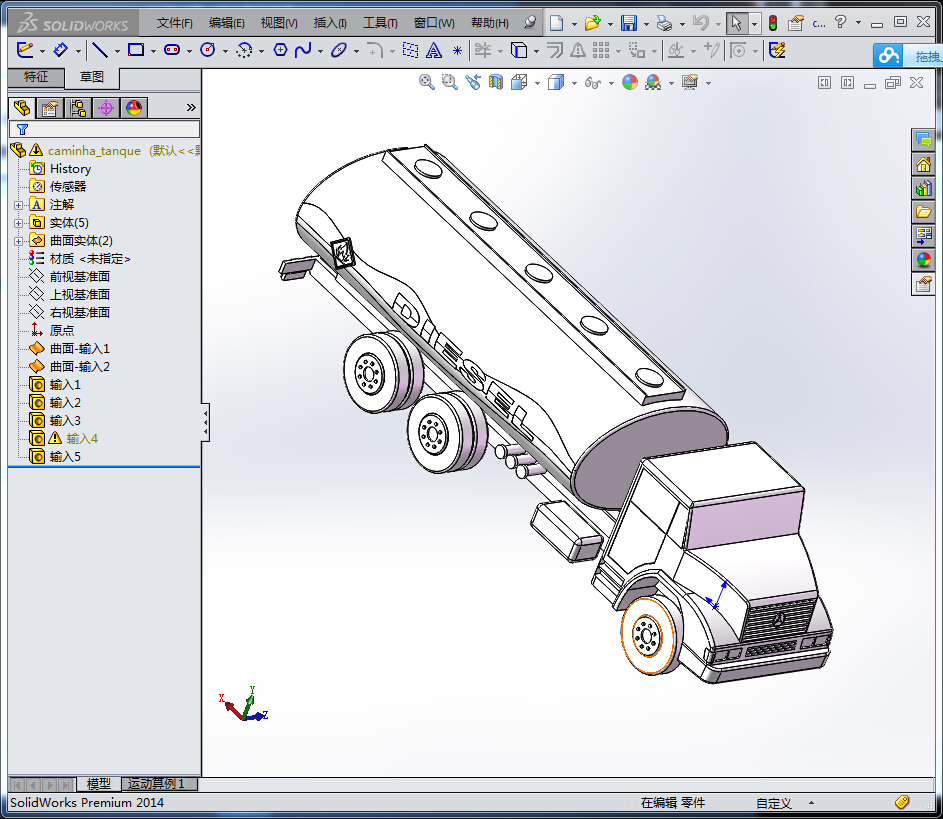Open the 插入(I) menu
The height and width of the screenshot is (819, 943).
pos(330,23)
